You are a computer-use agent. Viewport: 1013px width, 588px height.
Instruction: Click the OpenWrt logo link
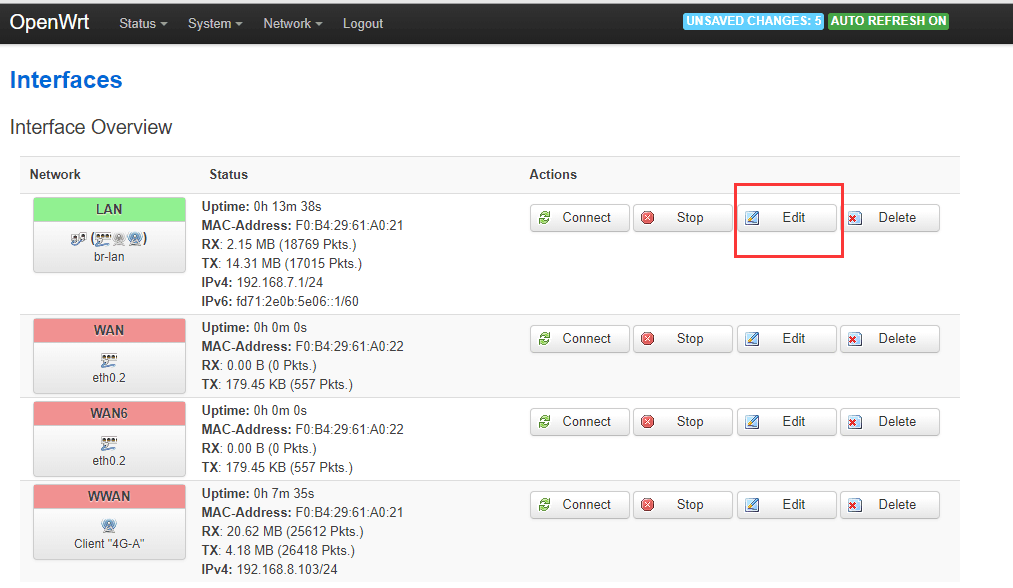coord(49,23)
